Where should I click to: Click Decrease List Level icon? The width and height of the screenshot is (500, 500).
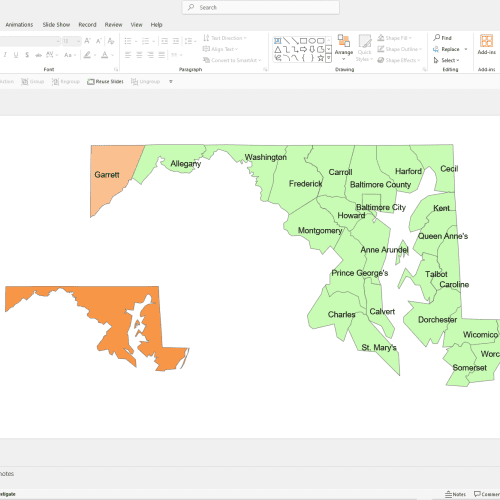(x=164, y=41)
